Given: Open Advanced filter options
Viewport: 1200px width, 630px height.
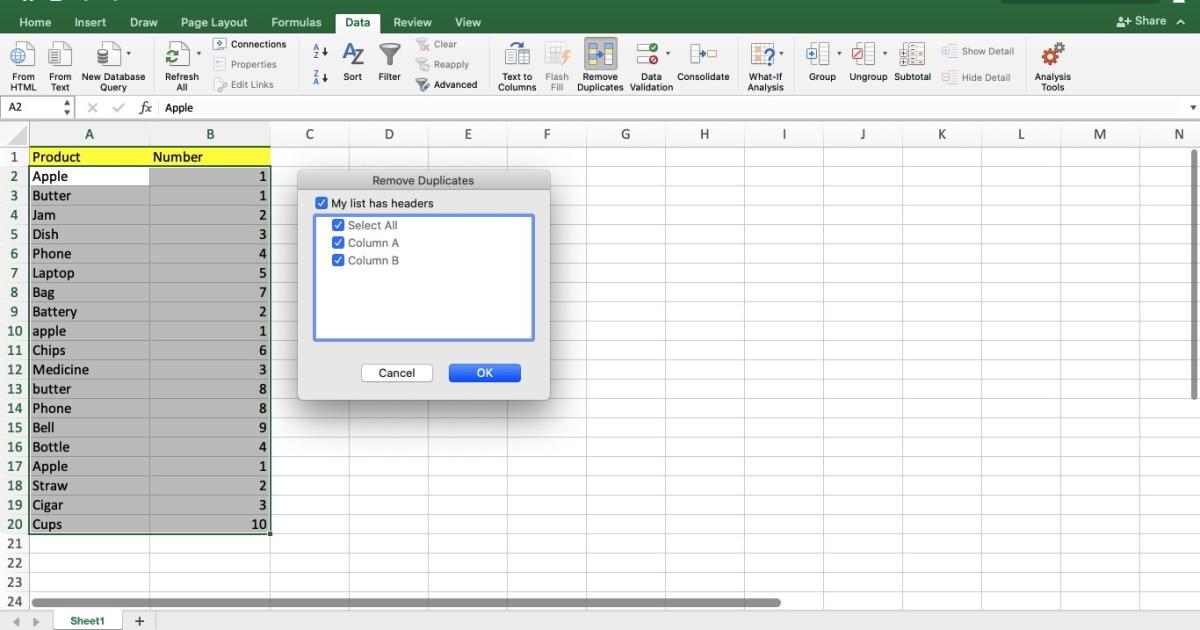Looking at the screenshot, I should [446, 85].
